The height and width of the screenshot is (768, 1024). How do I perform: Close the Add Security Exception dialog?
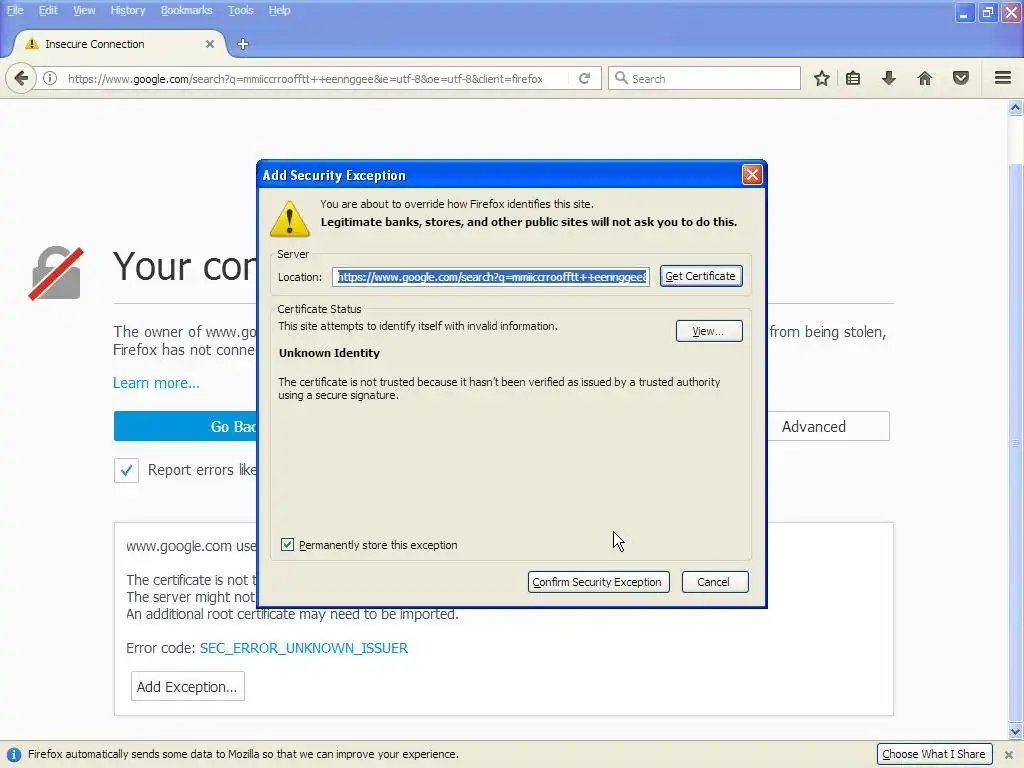click(x=752, y=174)
